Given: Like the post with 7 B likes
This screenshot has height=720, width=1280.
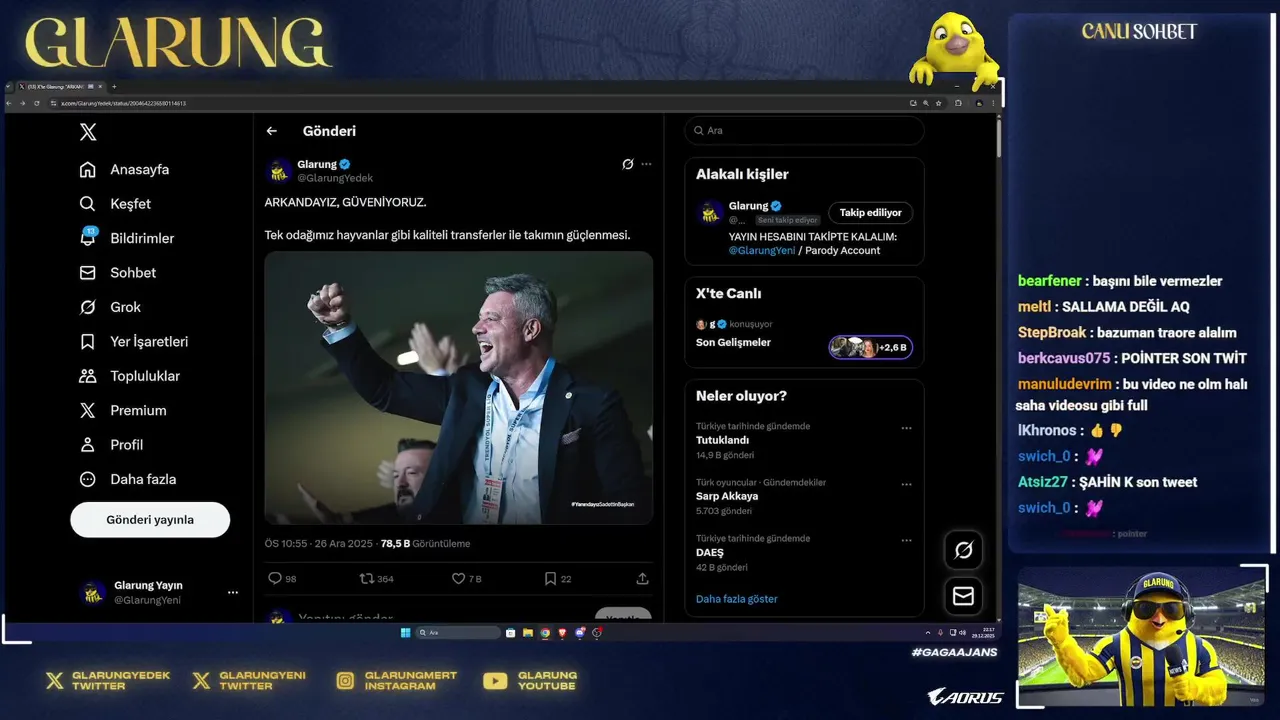Looking at the screenshot, I should [x=458, y=578].
